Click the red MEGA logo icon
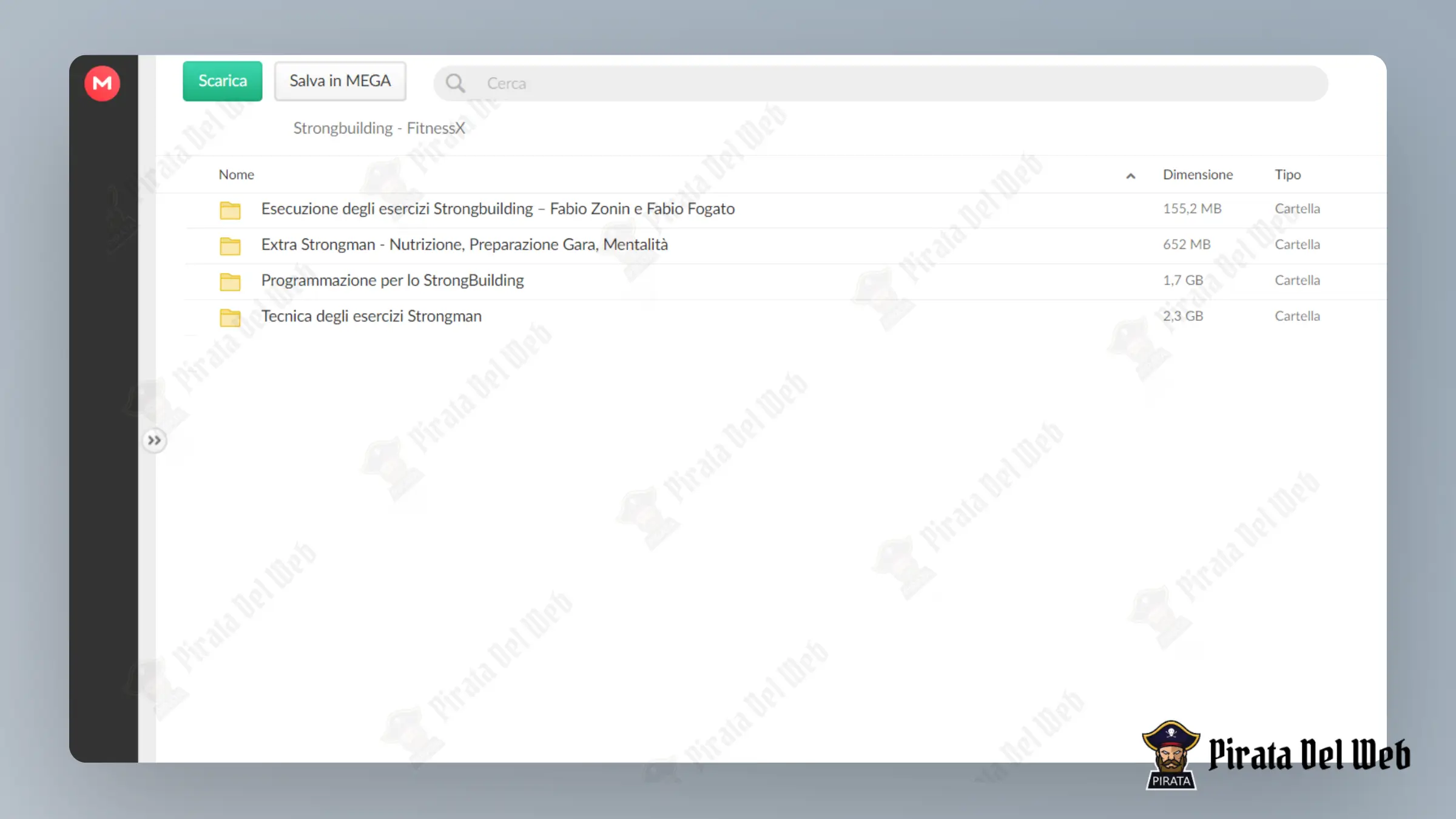 [x=102, y=83]
